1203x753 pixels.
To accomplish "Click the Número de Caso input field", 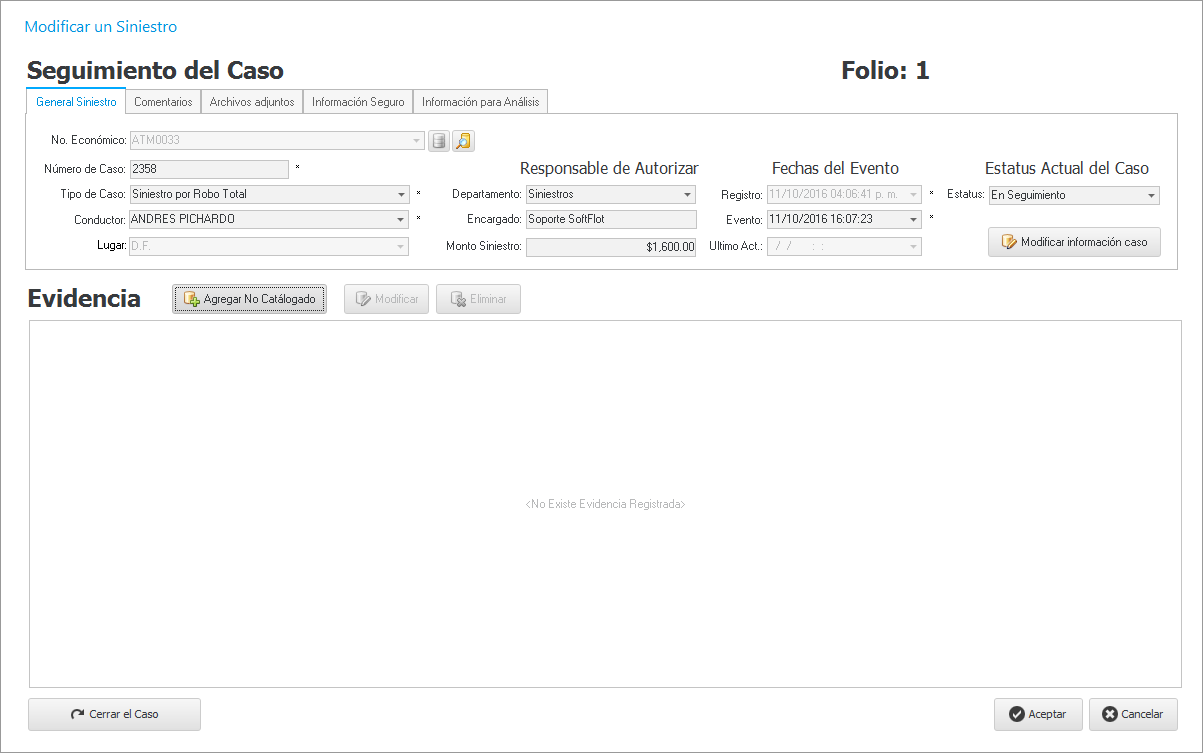I will (x=209, y=169).
